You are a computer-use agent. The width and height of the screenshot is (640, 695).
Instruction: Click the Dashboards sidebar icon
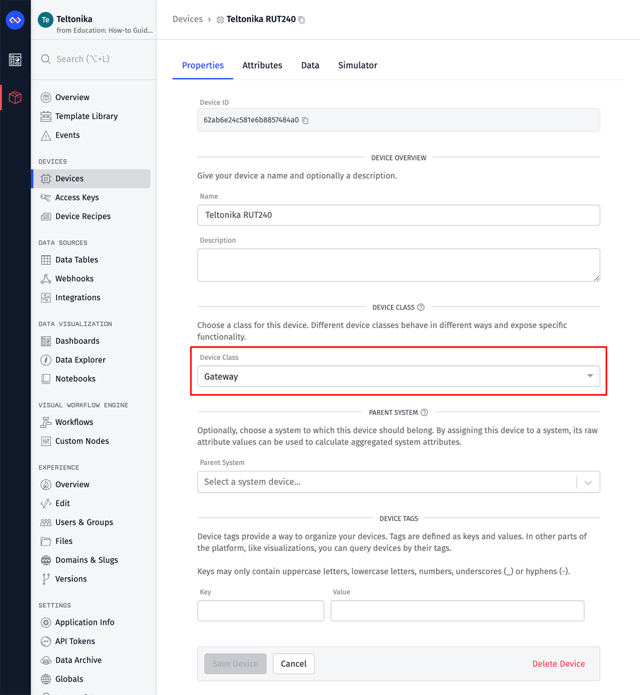click(46, 341)
